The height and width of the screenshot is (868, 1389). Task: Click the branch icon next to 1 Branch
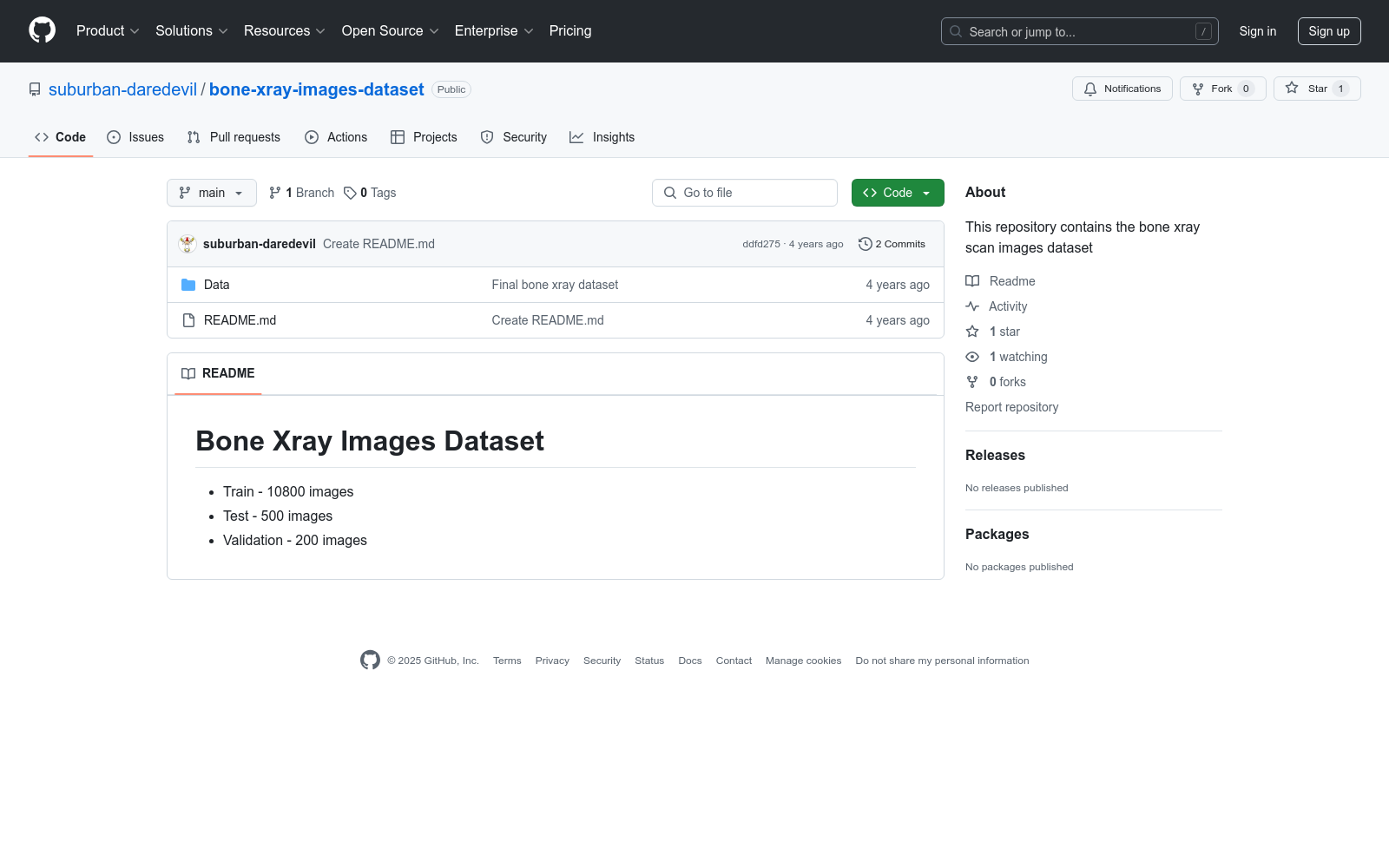click(x=275, y=193)
